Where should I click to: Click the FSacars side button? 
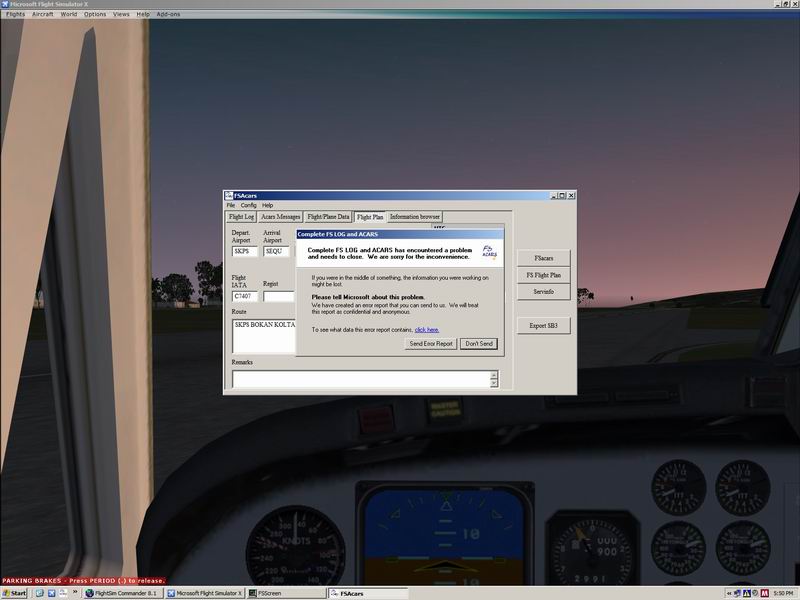543,258
